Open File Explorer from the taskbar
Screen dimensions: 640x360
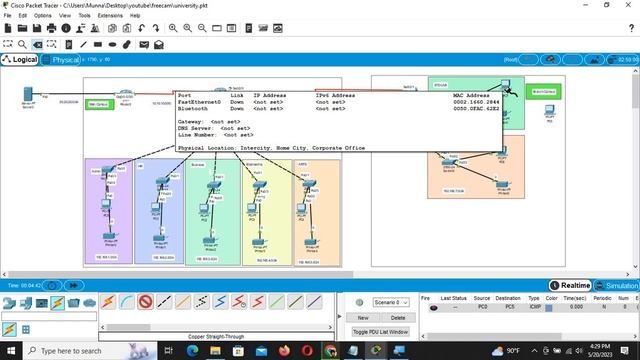coord(215,351)
